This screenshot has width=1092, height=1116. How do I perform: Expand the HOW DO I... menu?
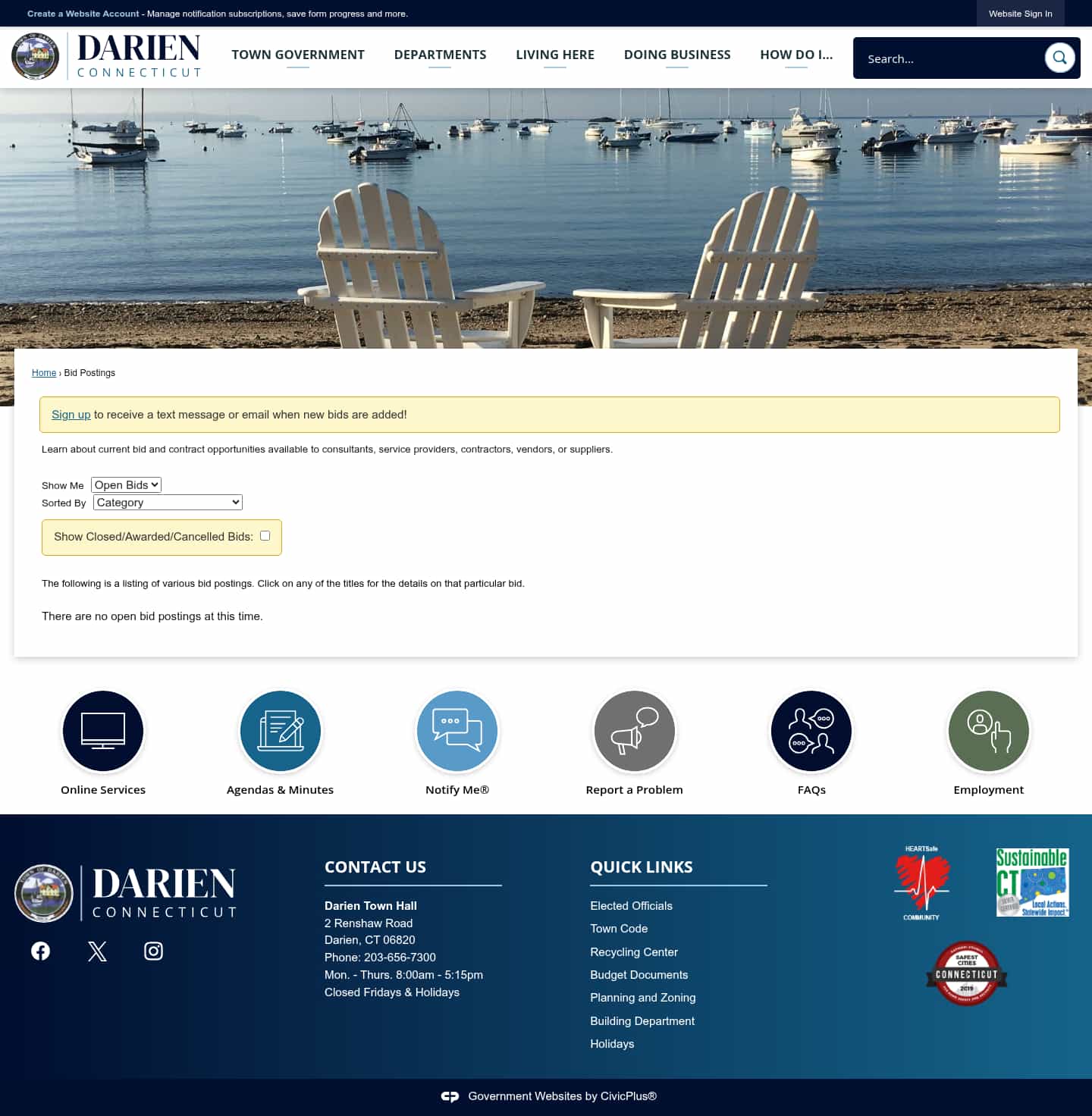pyautogui.click(x=796, y=55)
